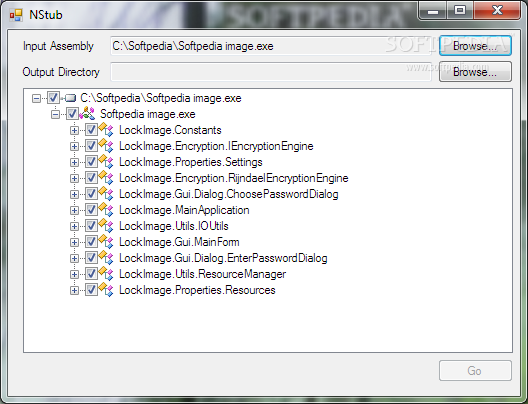Viewport: 528px width, 404px height.
Task: Expand the LockImage.Encryption.RijndaelEncryptionEngine node
Action: tap(74, 178)
